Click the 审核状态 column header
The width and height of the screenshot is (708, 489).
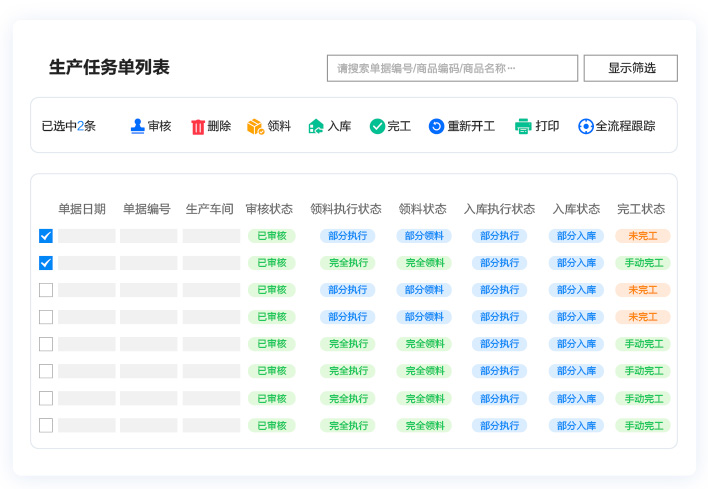[269, 209]
